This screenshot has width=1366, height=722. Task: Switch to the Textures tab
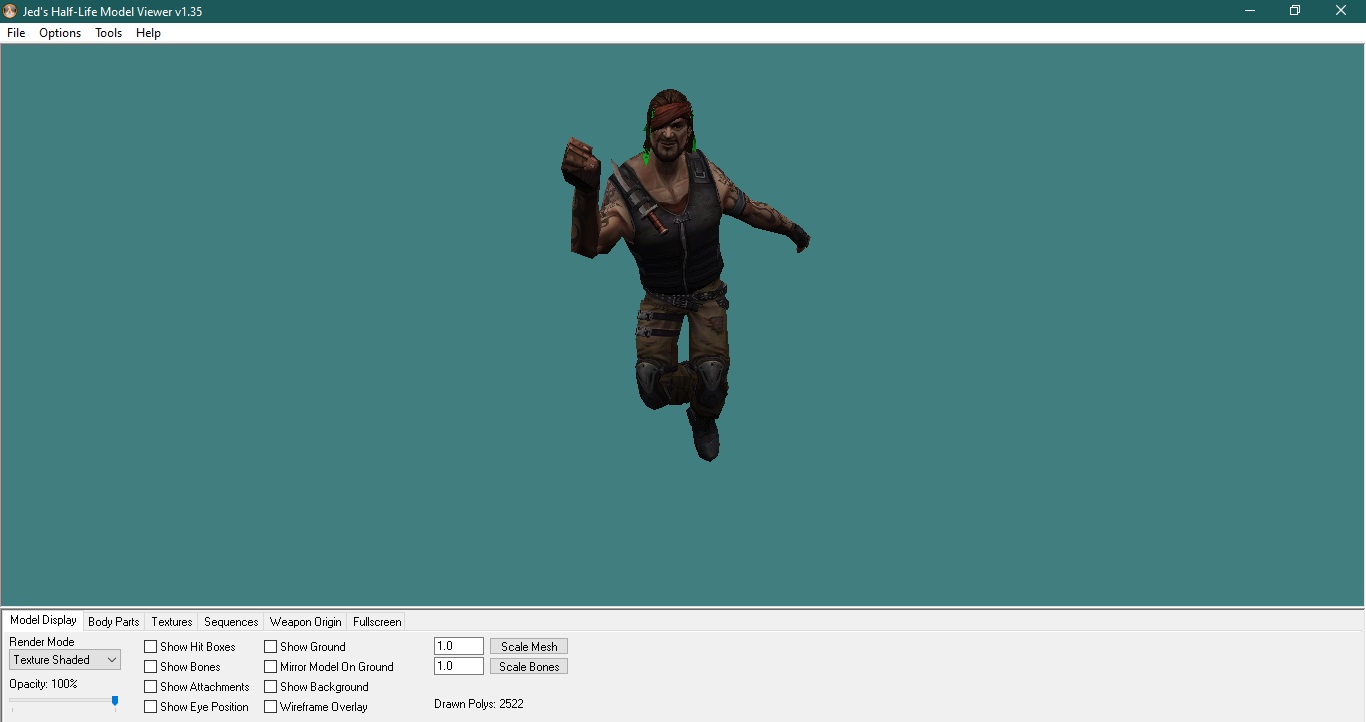pyautogui.click(x=172, y=622)
